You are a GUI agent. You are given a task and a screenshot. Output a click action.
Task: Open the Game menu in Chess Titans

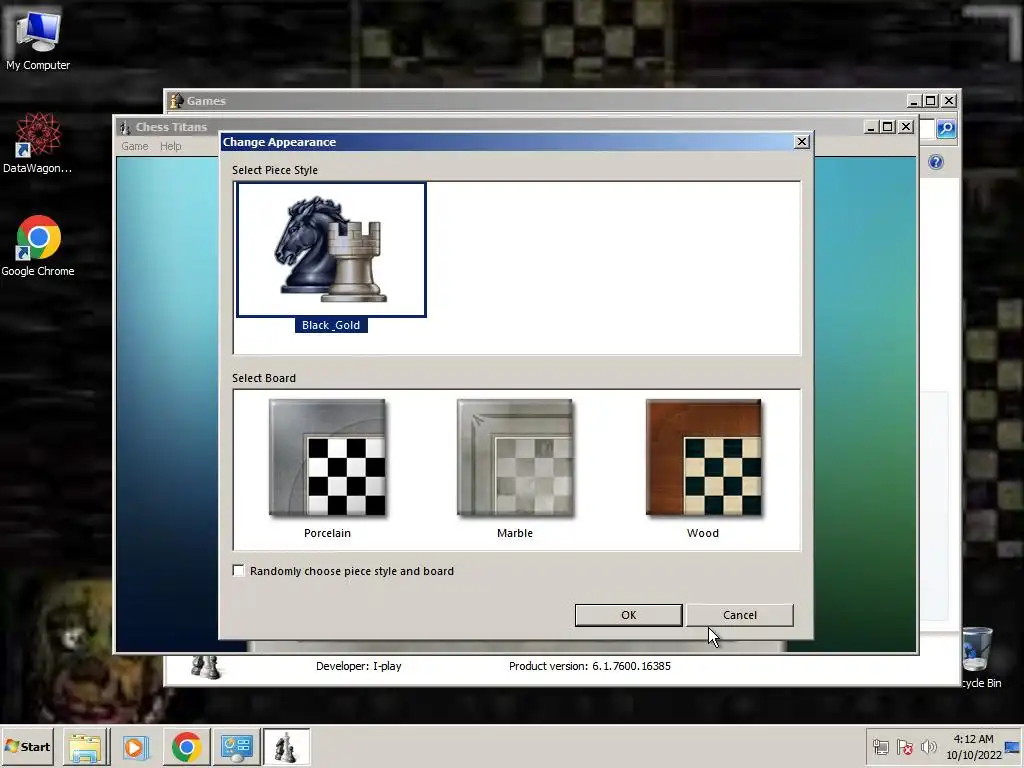135,146
